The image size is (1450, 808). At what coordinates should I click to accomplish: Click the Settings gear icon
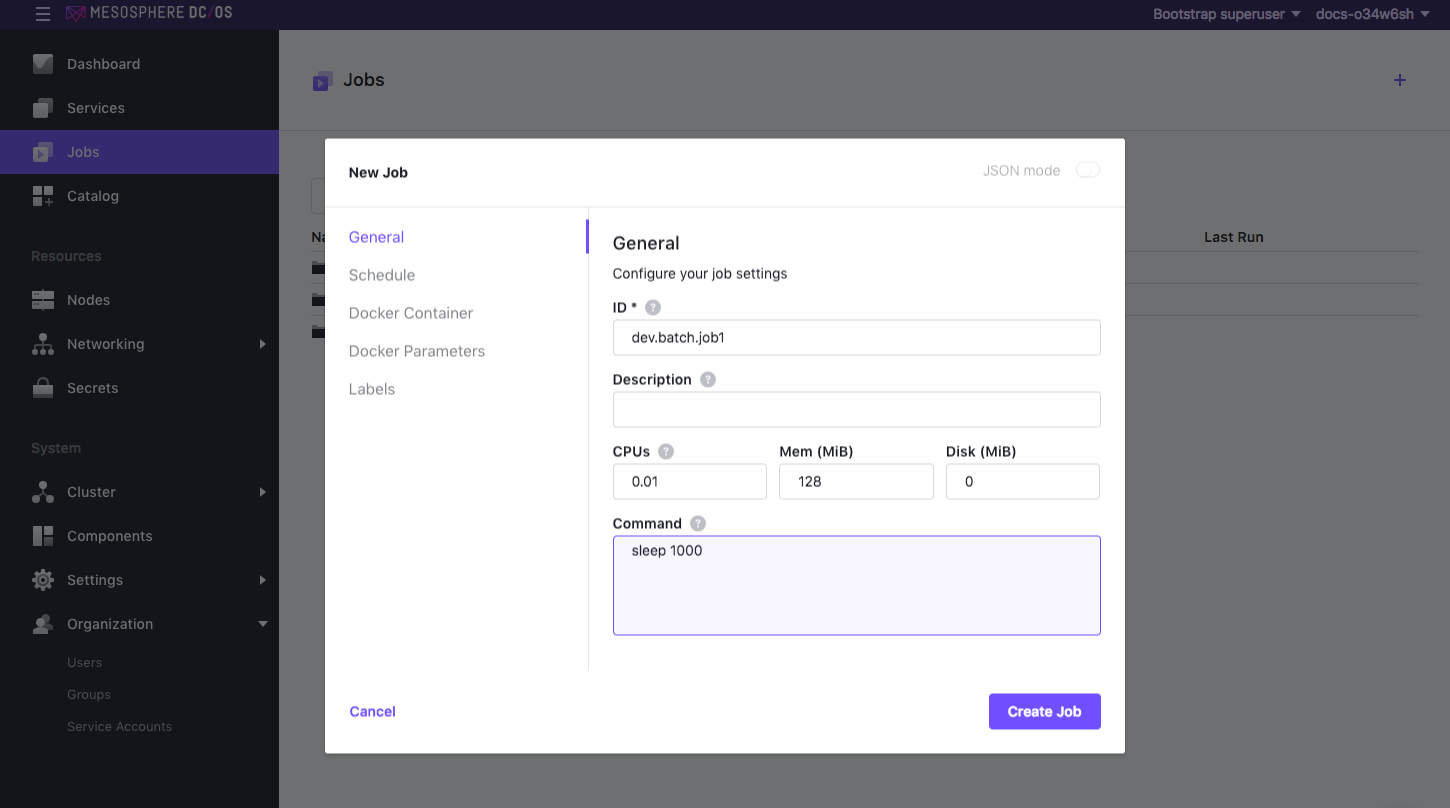point(43,580)
